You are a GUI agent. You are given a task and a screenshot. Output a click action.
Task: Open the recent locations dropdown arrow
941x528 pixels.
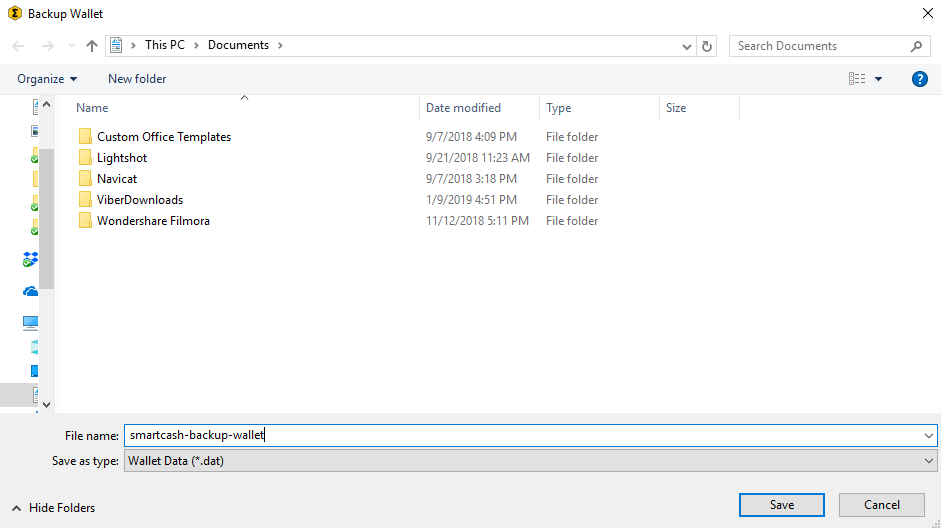pos(71,46)
